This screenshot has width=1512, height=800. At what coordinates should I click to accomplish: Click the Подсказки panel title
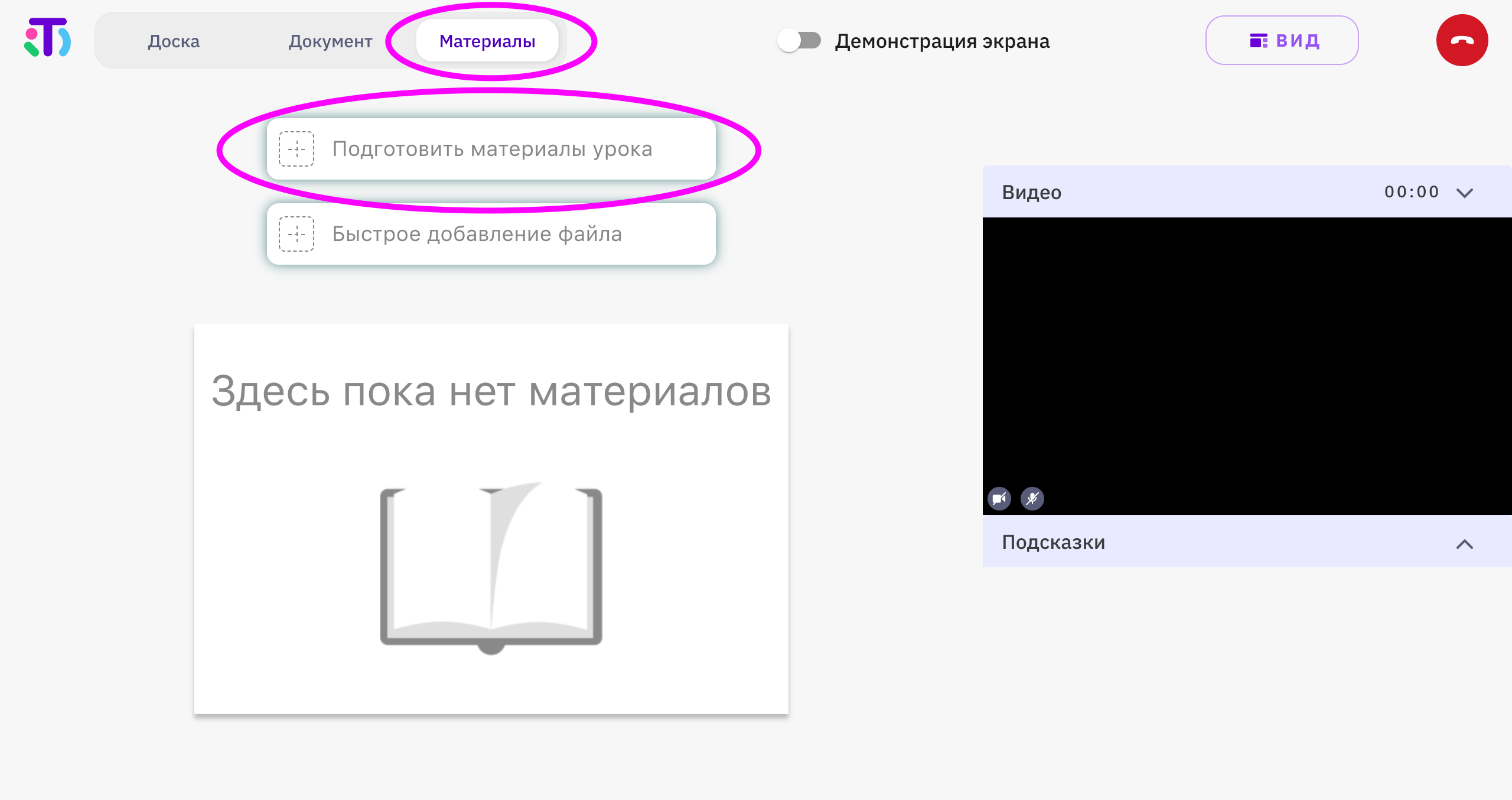(x=1054, y=542)
